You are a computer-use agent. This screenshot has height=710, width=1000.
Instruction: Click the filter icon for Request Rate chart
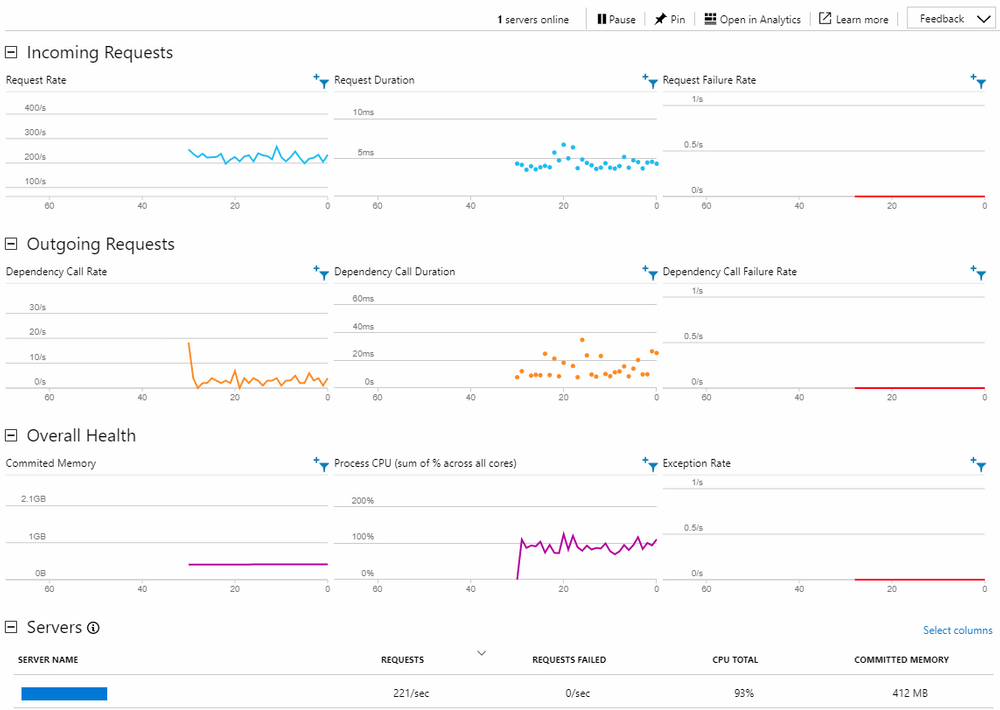click(321, 81)
